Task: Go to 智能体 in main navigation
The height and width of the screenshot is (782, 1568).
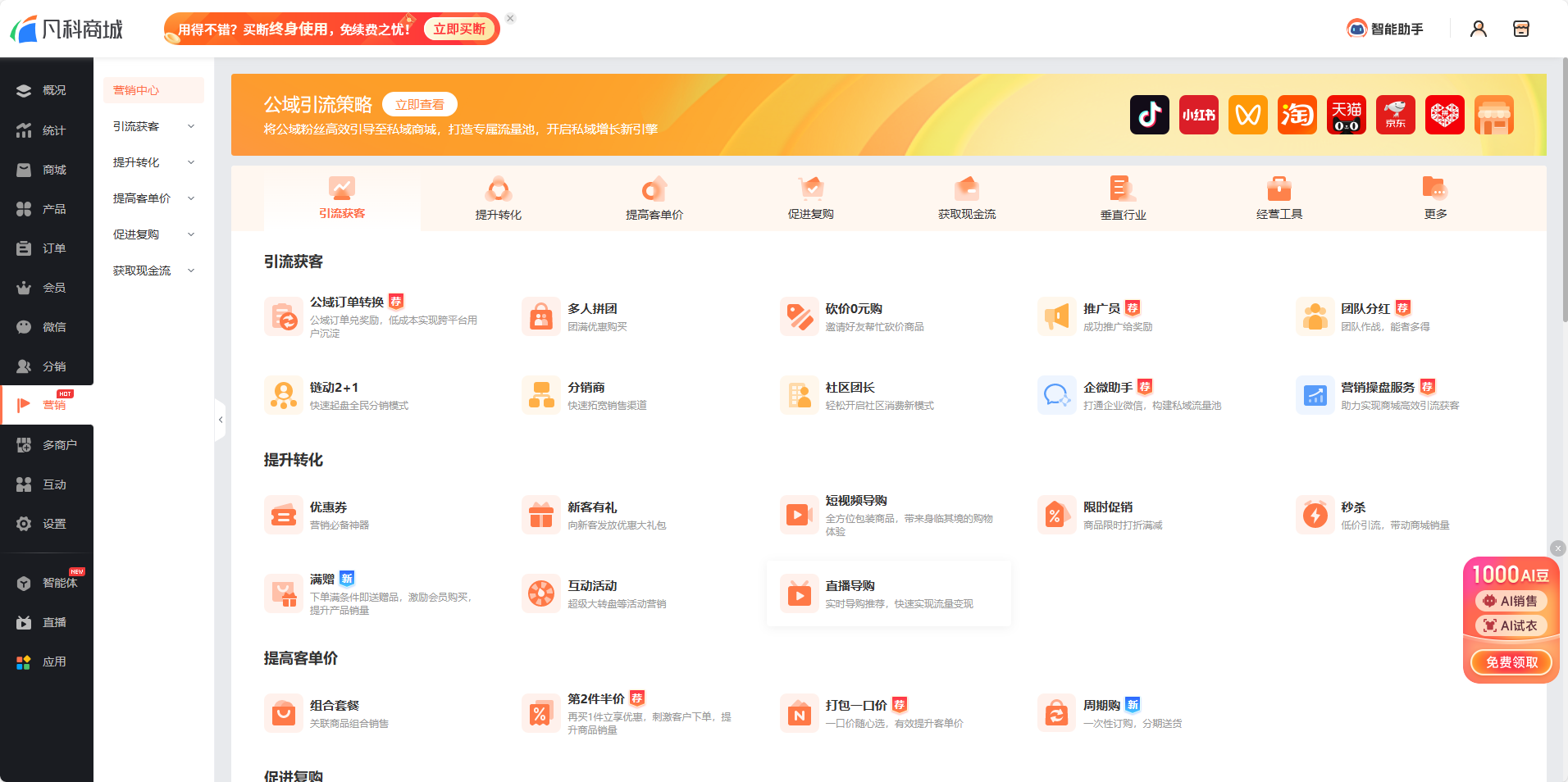Action: pos(47,582)
